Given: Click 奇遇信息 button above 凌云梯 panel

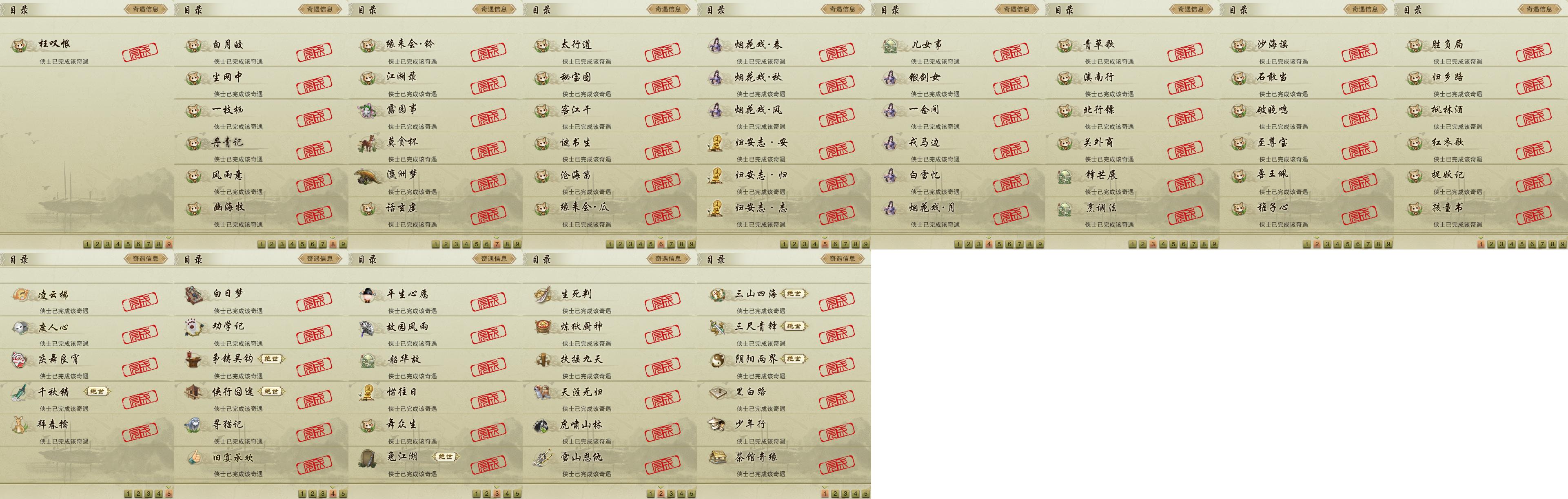Looking at the screenshot, I should coord(146,258).
